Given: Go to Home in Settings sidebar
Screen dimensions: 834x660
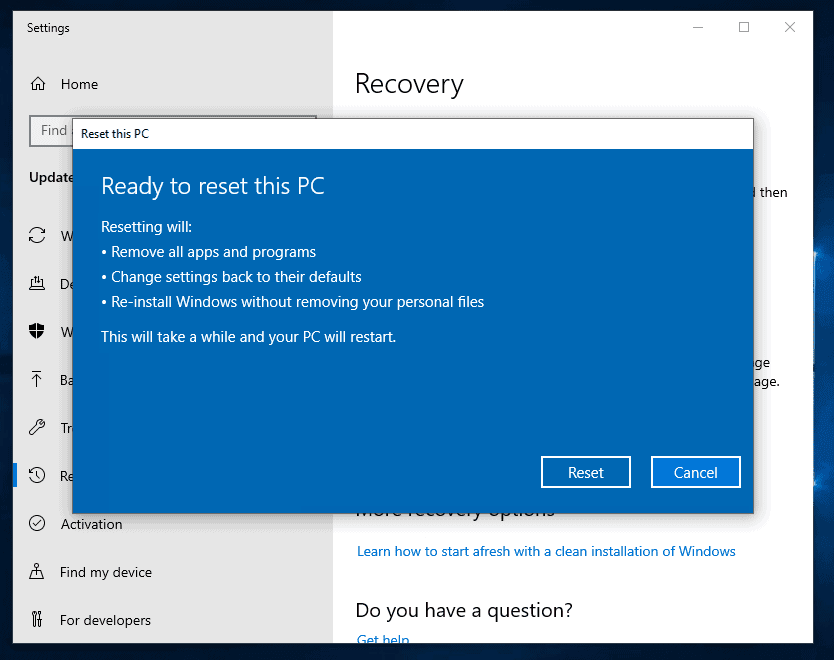Looking at the screenshot, I should click(x=79, y=84).
